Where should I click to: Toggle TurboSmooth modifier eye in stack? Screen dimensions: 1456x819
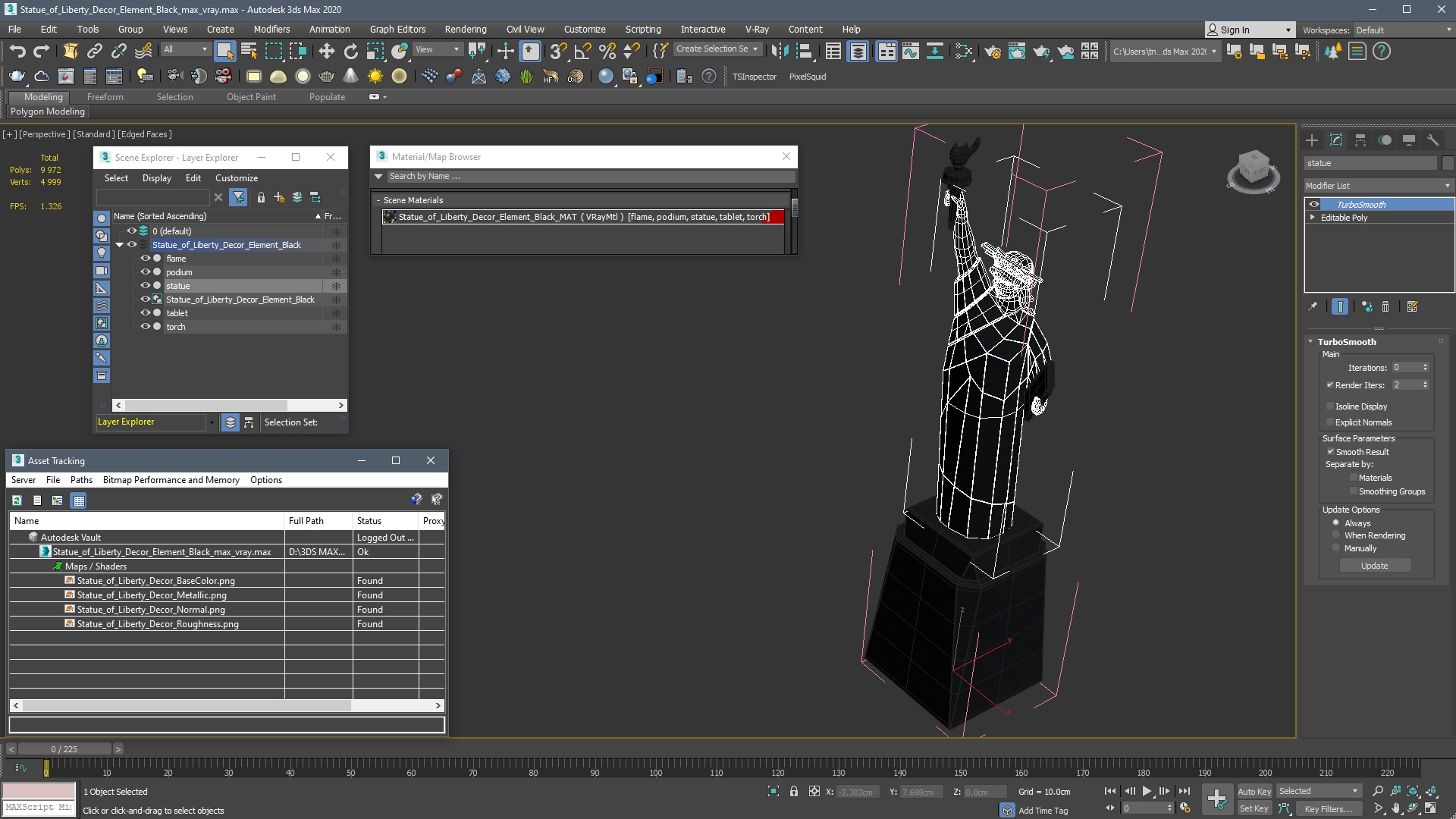coord(1313,205)
